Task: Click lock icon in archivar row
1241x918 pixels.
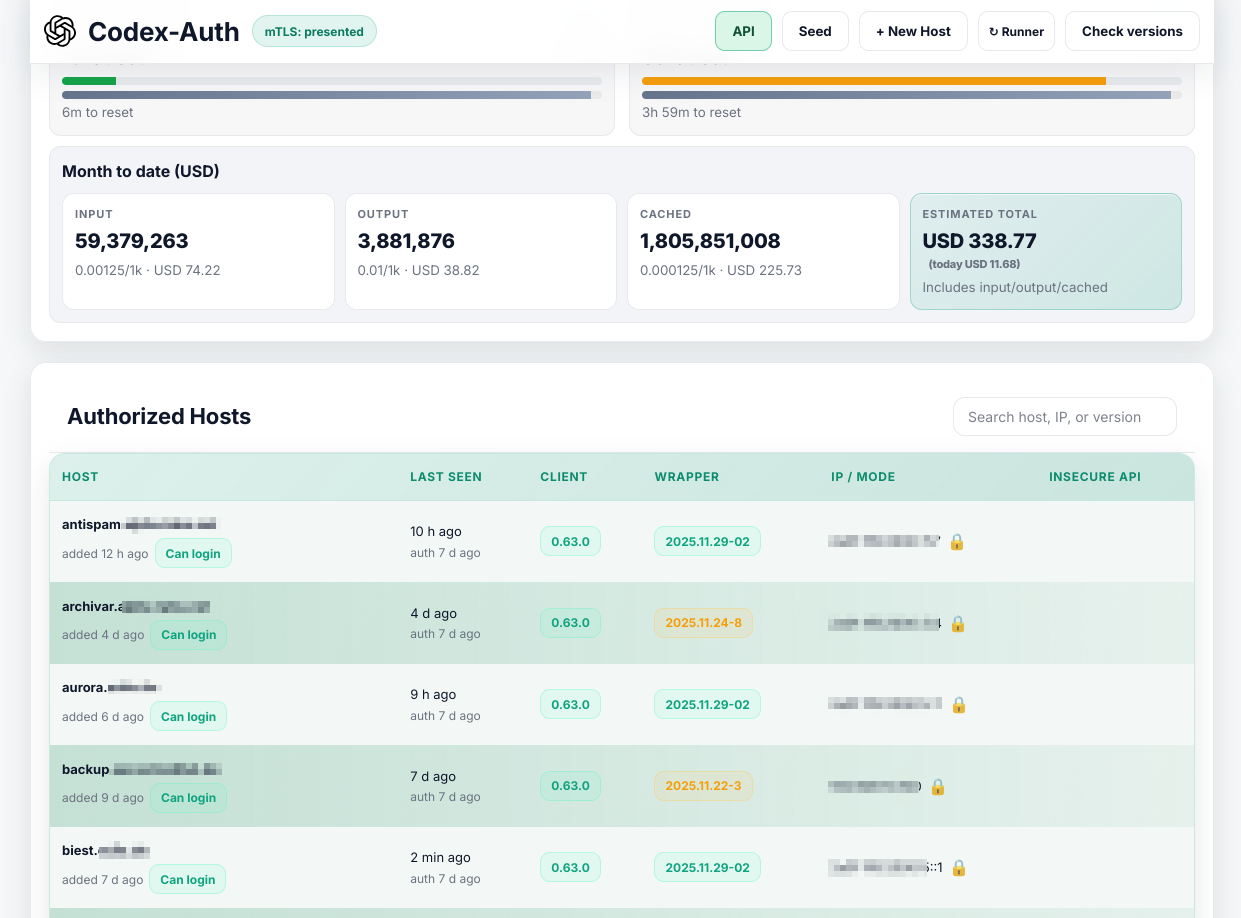Action: point(957,624)
